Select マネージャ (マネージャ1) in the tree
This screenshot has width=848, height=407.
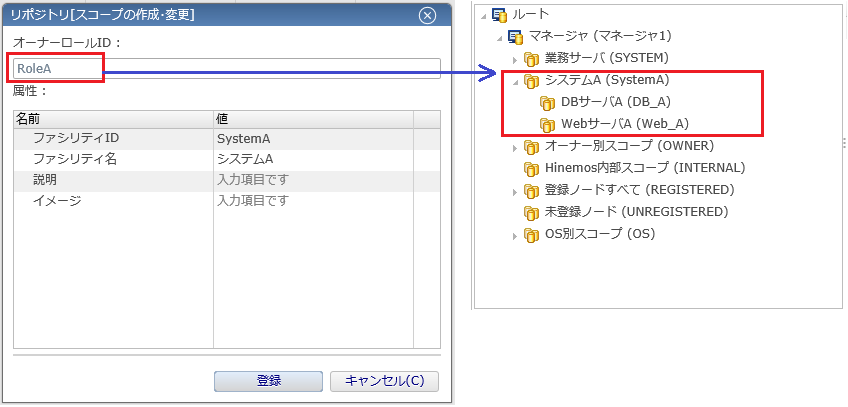coord(600,37)
